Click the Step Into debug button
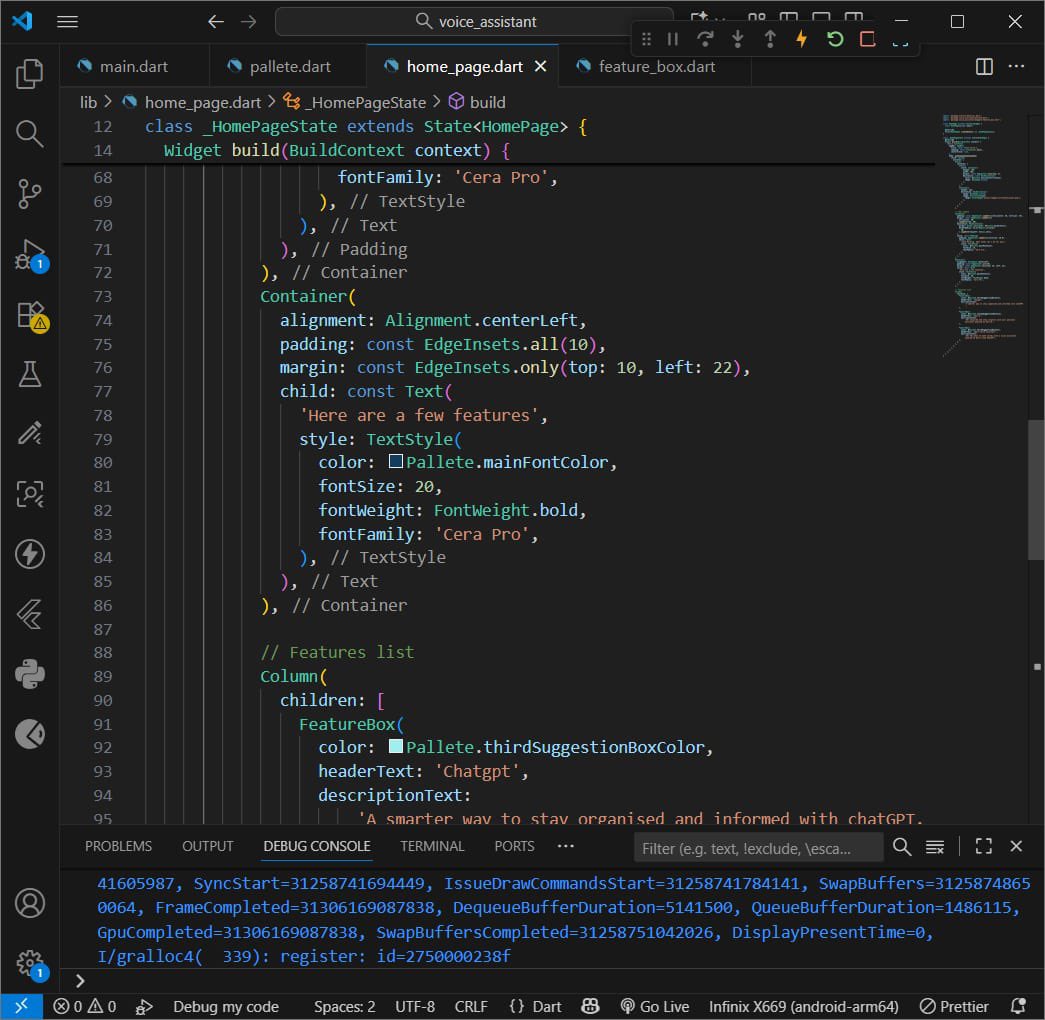 [x=738, y=39]
